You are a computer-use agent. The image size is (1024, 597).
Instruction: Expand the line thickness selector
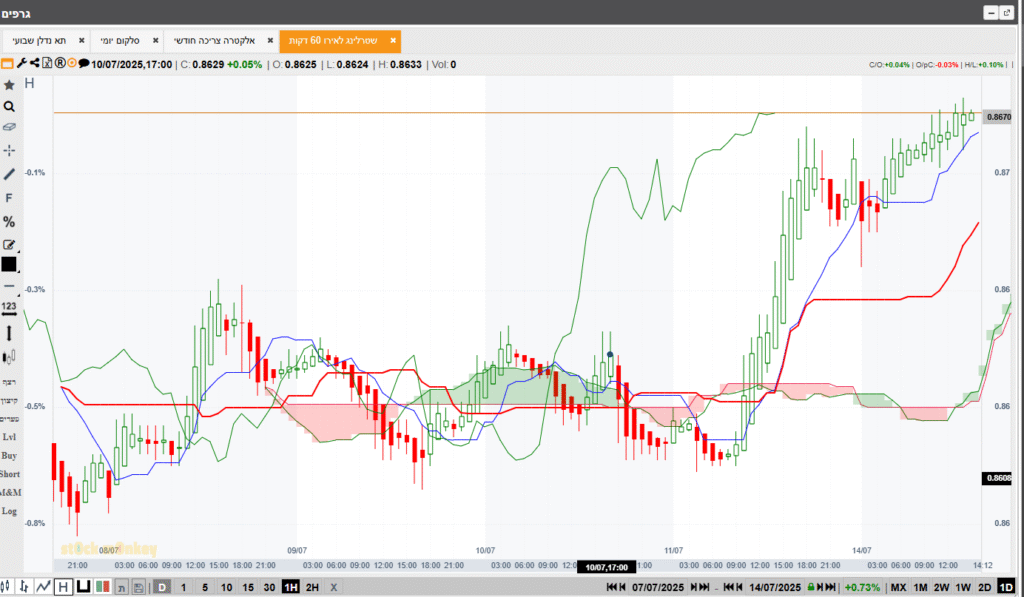pos(9,286)
